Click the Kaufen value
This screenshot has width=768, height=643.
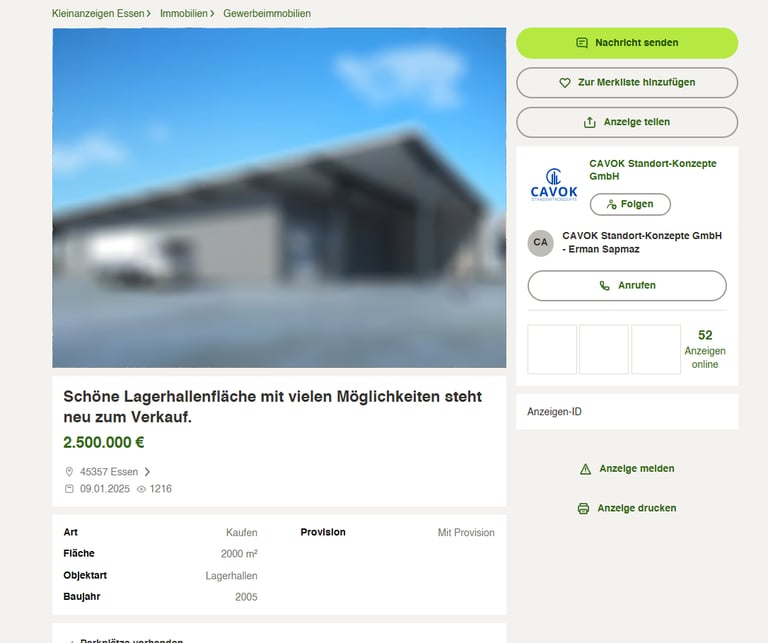241,532
